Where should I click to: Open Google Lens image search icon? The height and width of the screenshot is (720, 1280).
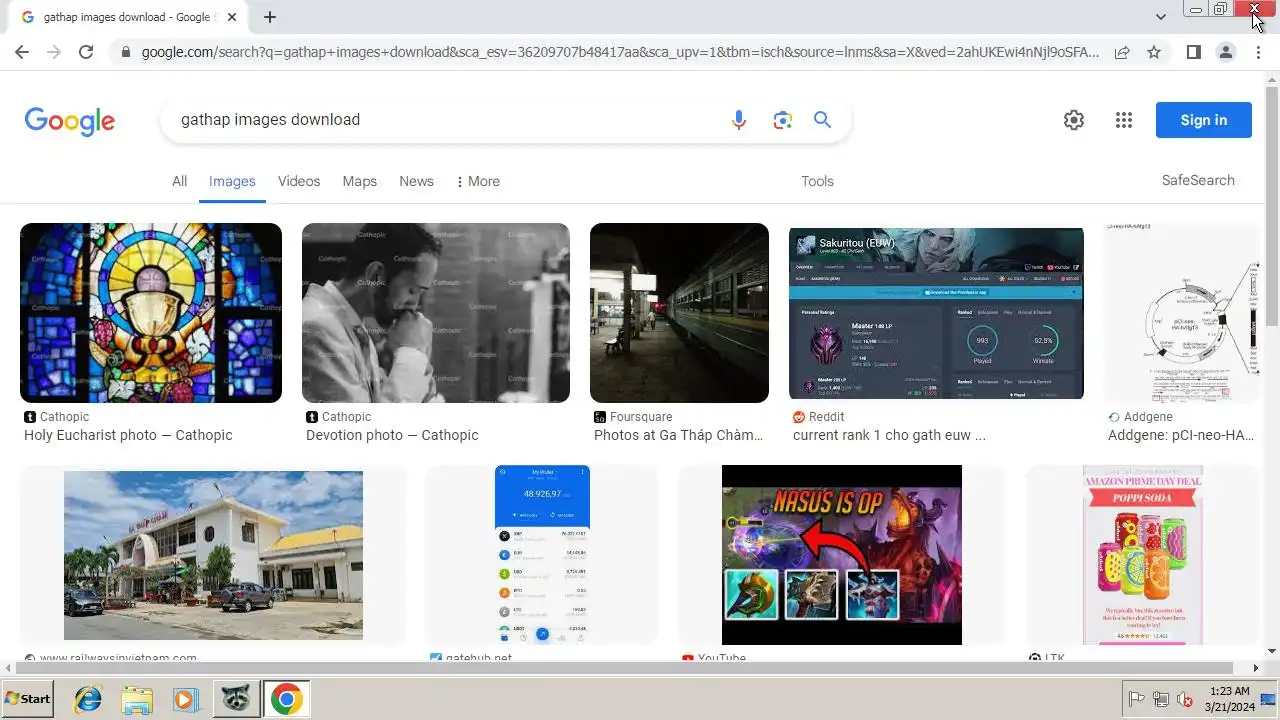[x=782, y=120]
